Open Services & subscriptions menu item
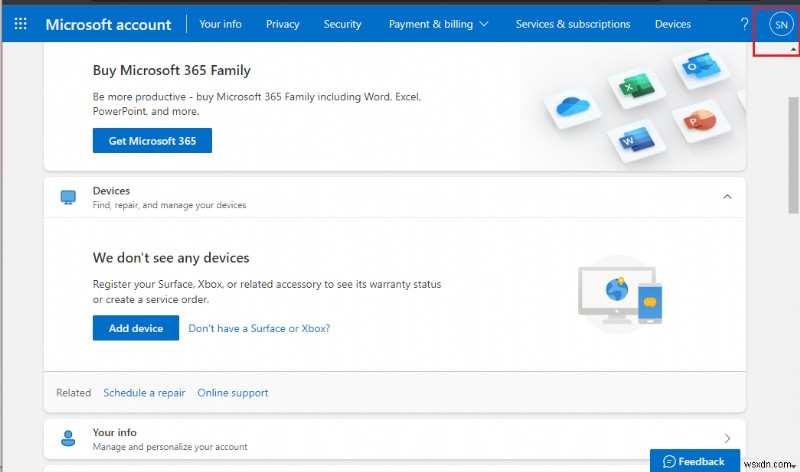This screenshot has height=472, width=800. click(572, 24)
